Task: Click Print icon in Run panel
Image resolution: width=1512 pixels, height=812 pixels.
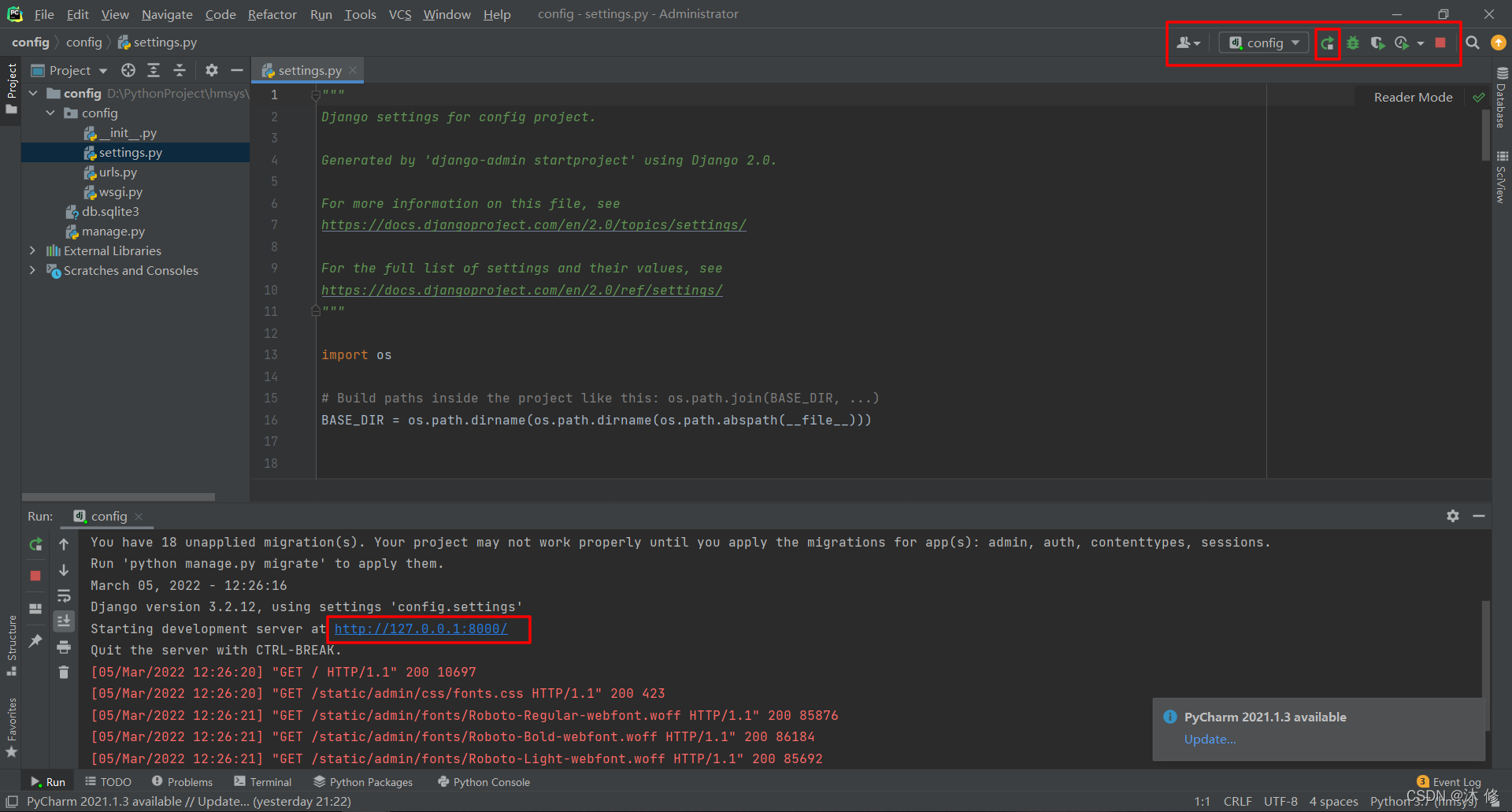Action: (64, 647)
